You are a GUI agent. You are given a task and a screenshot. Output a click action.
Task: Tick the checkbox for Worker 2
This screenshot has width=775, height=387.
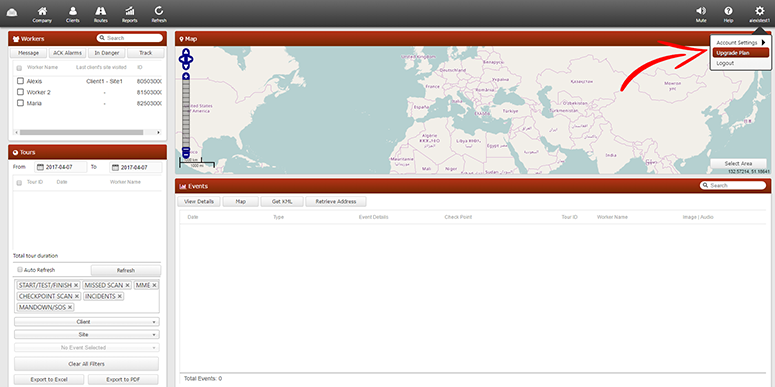click(x=20, y=92)
